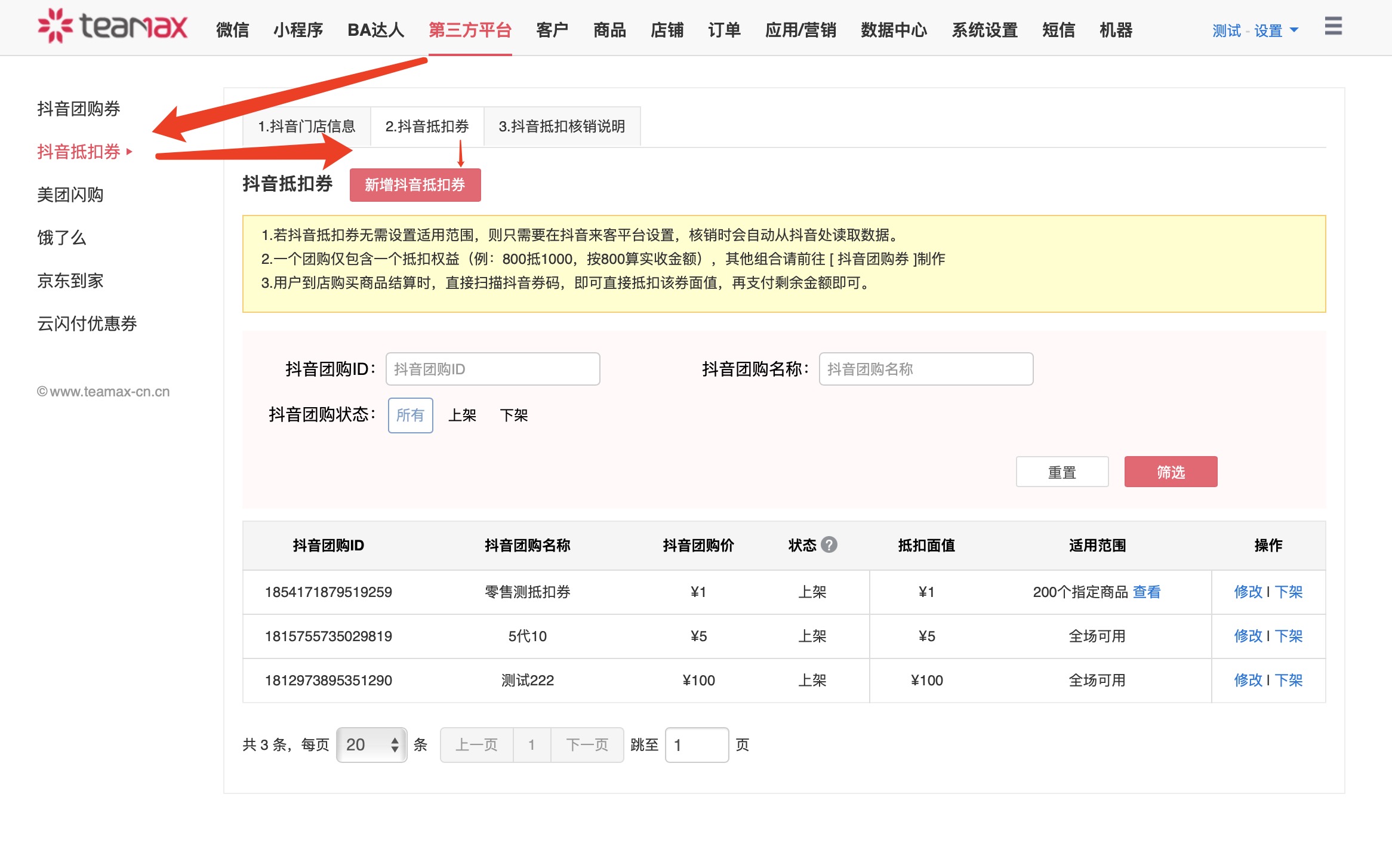1392x868 pixels.
Task: Select 上架 status filter
Action: click(462, 415)
